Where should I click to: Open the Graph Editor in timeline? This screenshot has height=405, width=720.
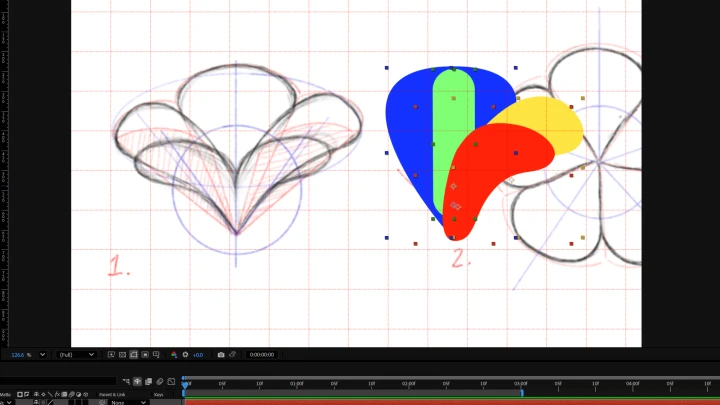[171, 381]
